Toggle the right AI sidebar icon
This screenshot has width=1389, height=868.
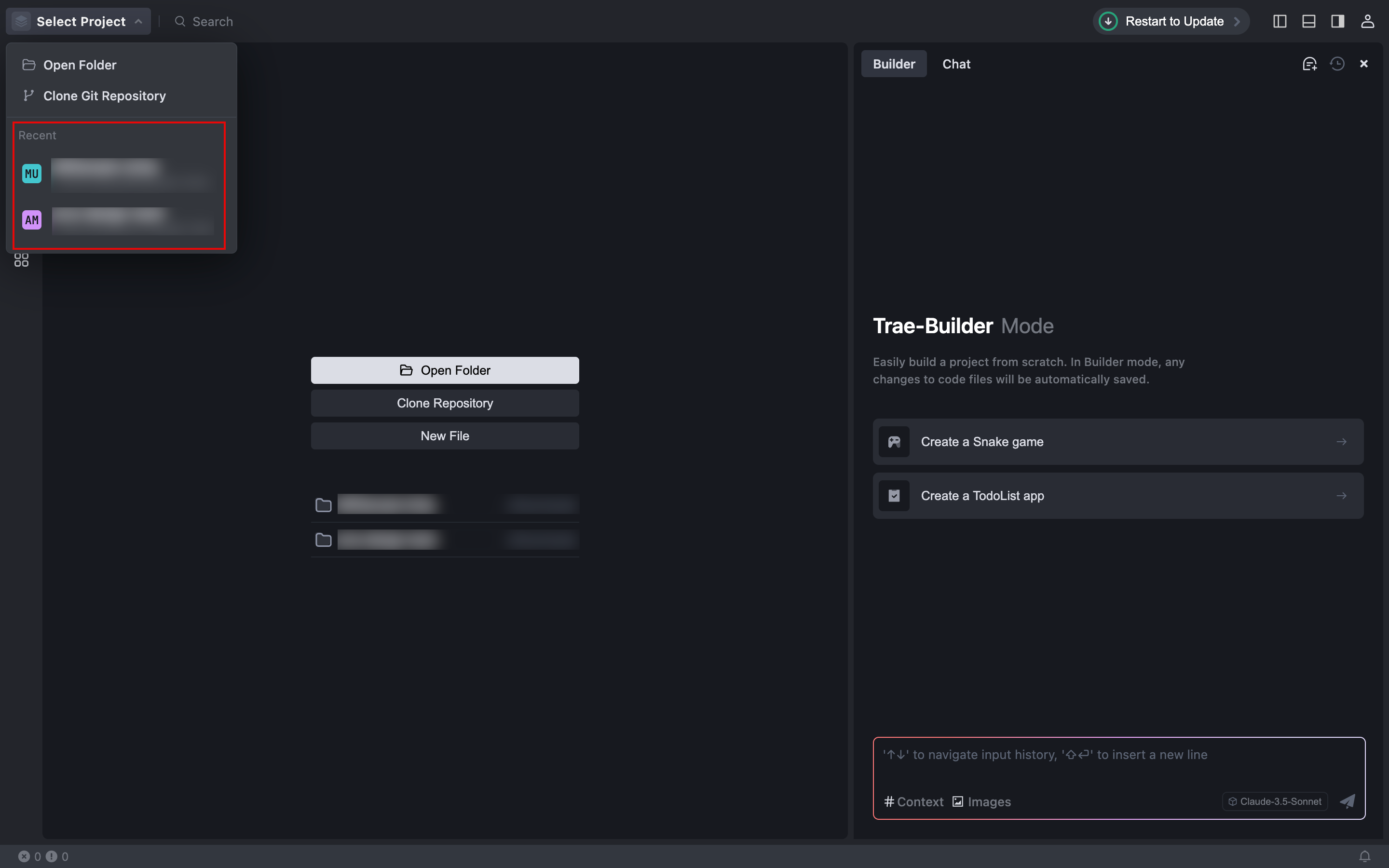tap(1337, 21)
